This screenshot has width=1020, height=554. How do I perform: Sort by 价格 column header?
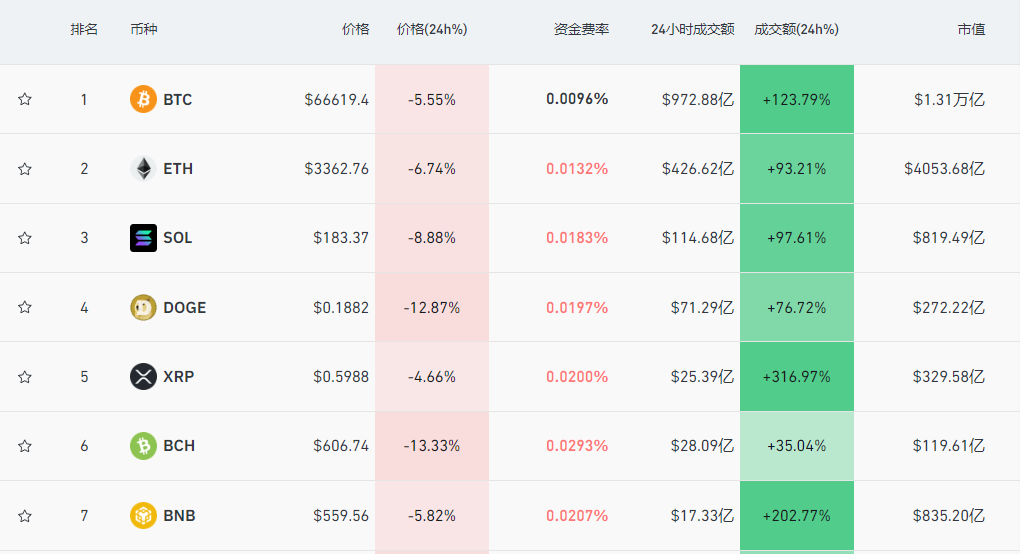[x=356, y=29]
